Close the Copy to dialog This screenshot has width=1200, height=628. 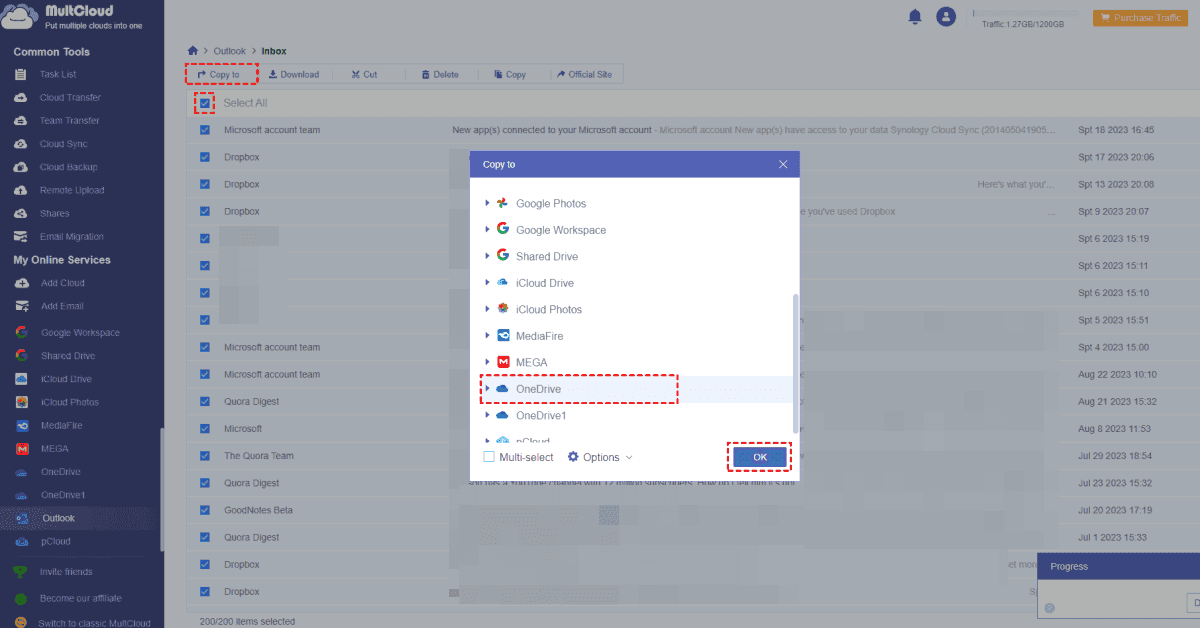pos(783,164)
